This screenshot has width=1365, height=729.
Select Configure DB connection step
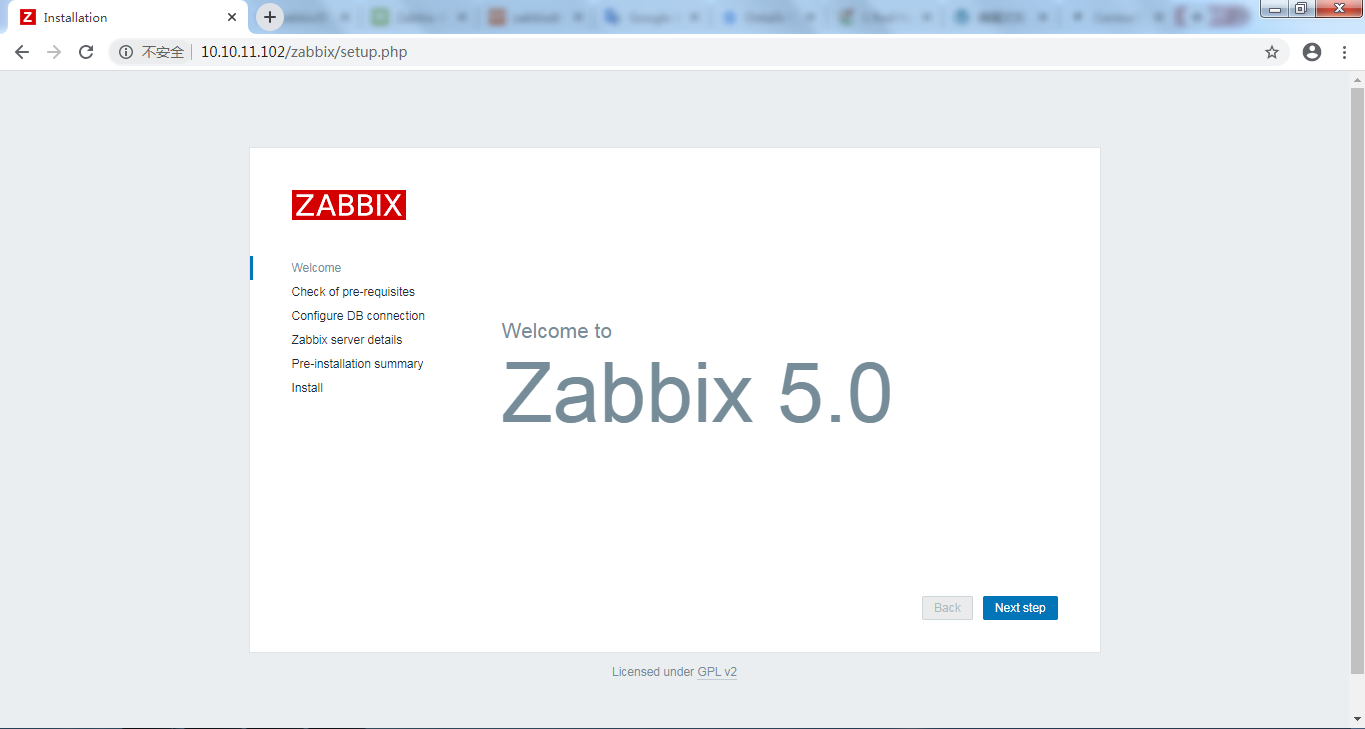[x=358, y=316]
